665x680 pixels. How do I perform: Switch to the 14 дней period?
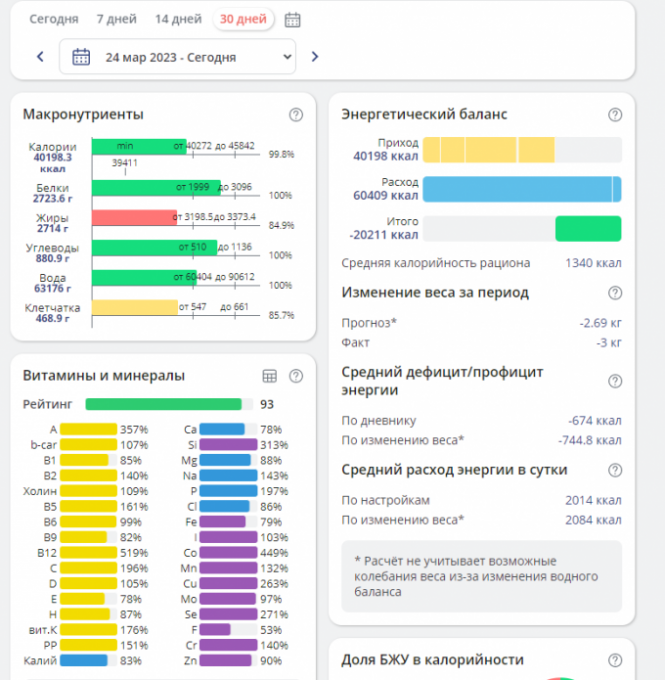click(x=177, y=19)
